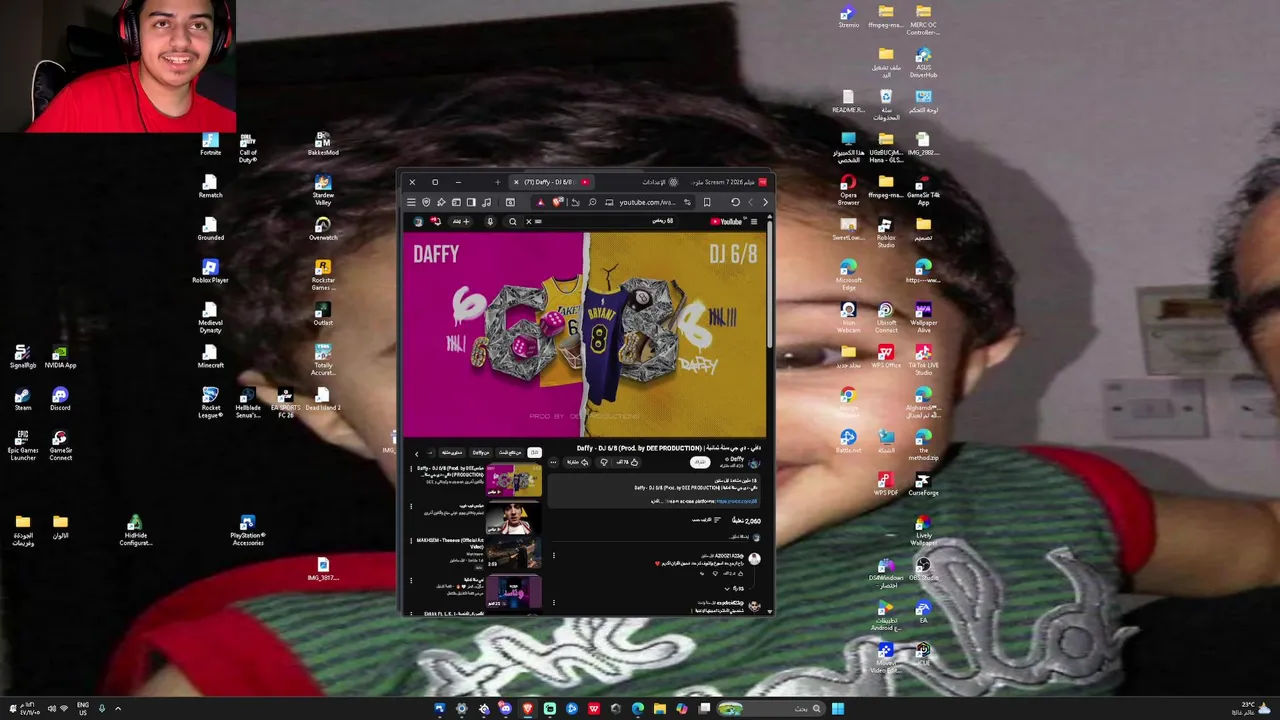Click the browser reload button
The image size is (1280, 720).
(x=735, y=202)
